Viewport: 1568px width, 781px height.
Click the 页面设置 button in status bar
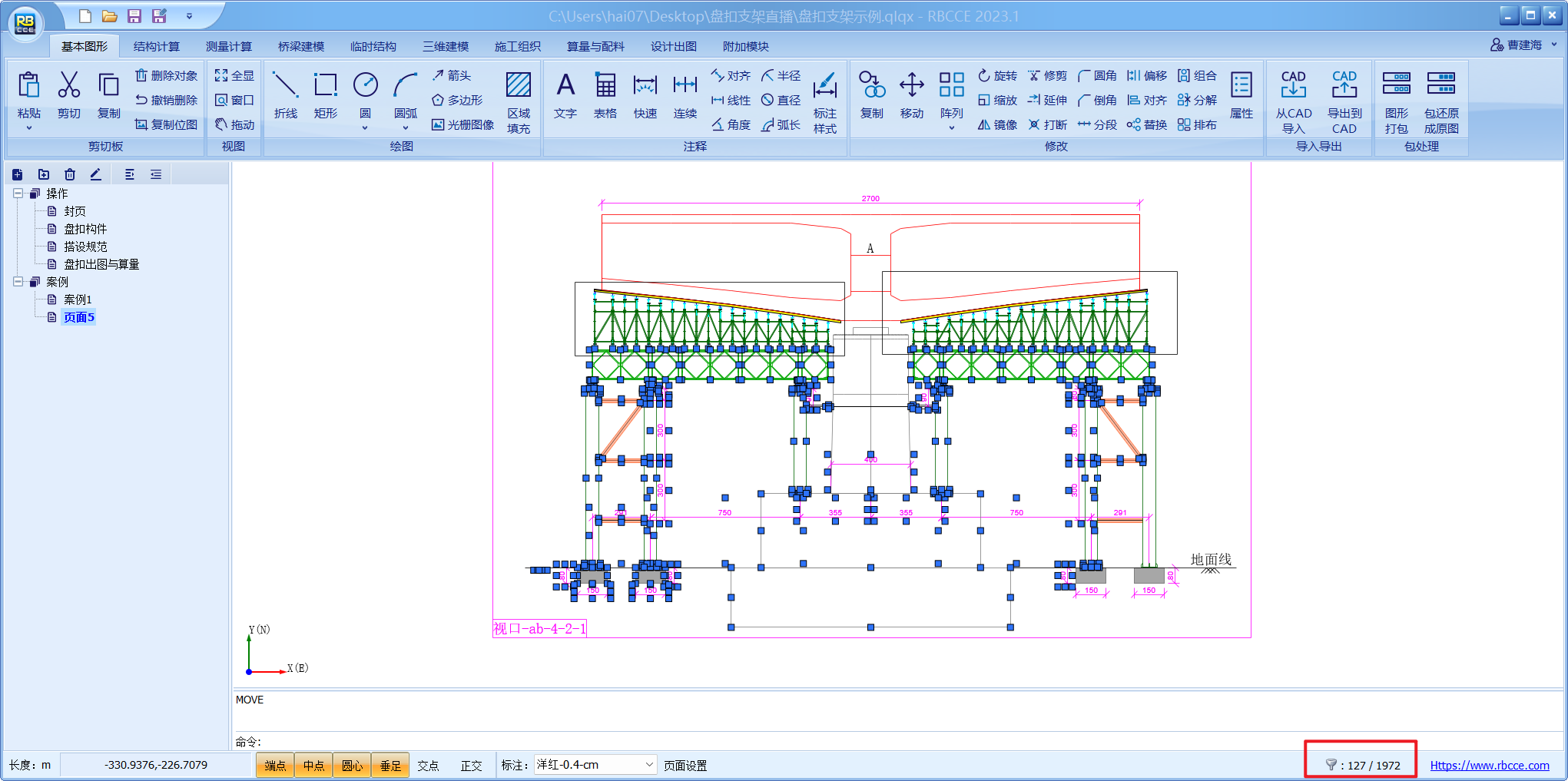[685, 766]
